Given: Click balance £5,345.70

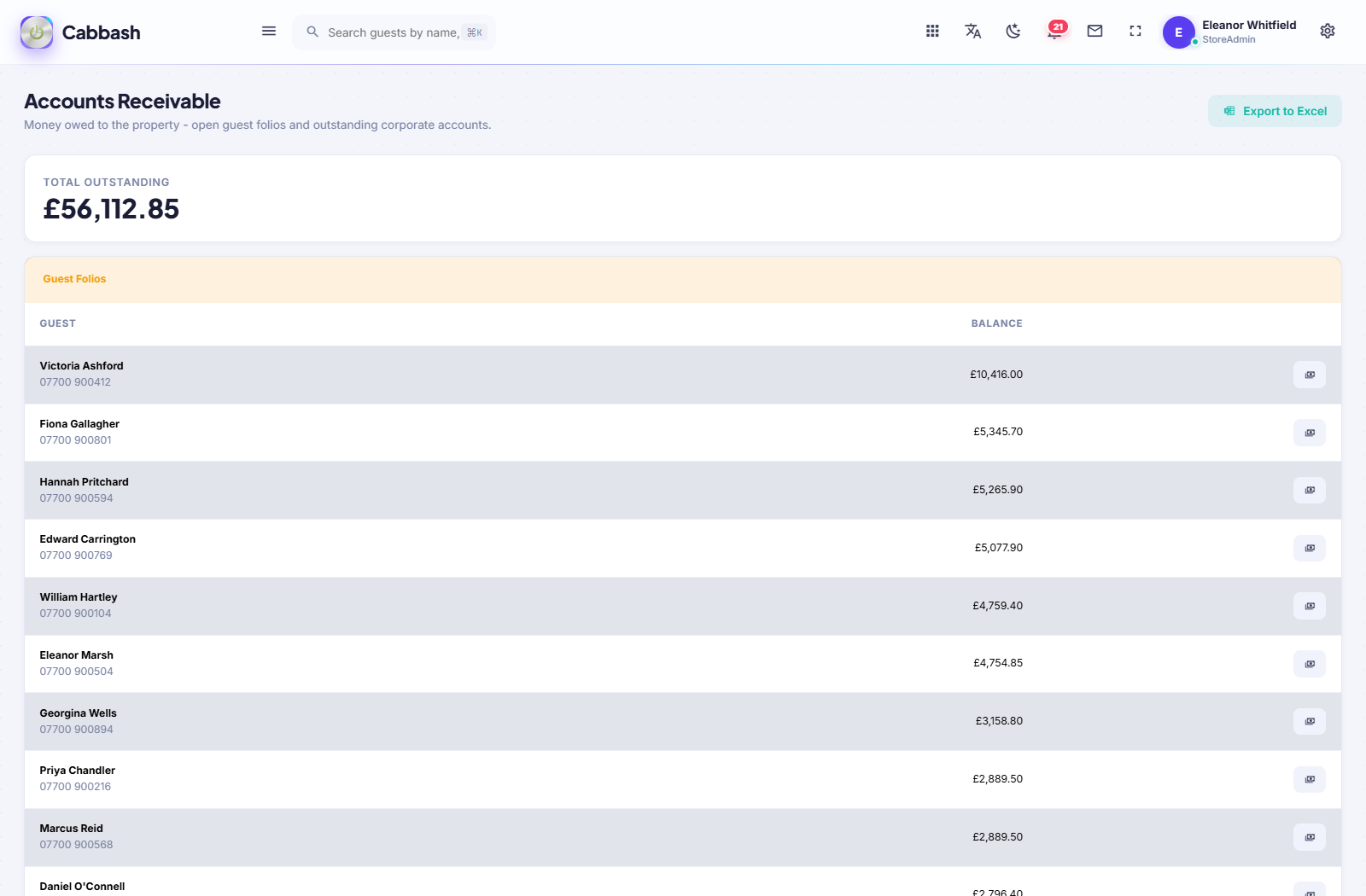Looking at the screenshot, I should click(x=998, y=432).
